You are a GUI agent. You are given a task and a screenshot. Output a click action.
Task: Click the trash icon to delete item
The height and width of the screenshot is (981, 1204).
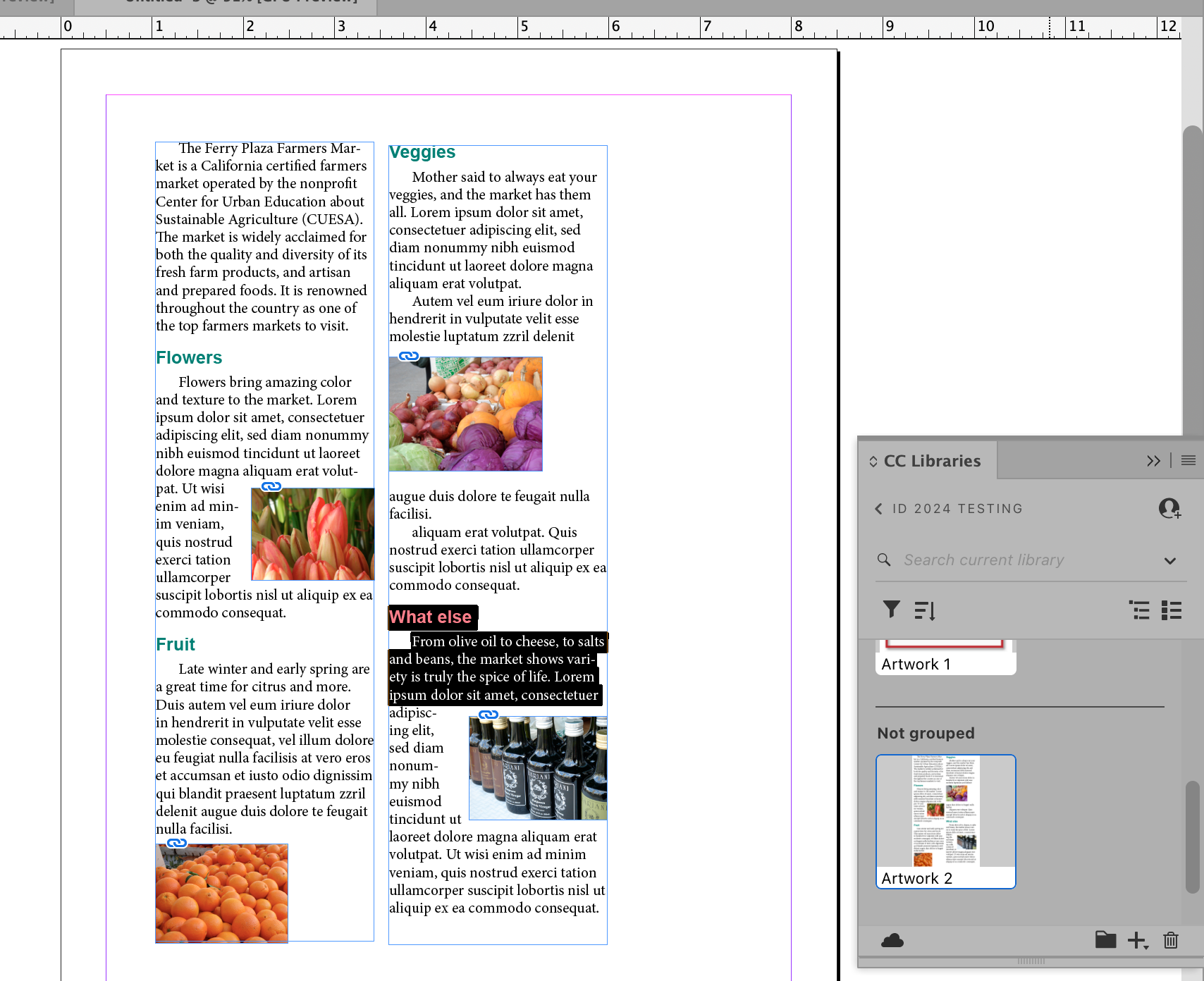pyautogui.click(x=1171, y=940)
